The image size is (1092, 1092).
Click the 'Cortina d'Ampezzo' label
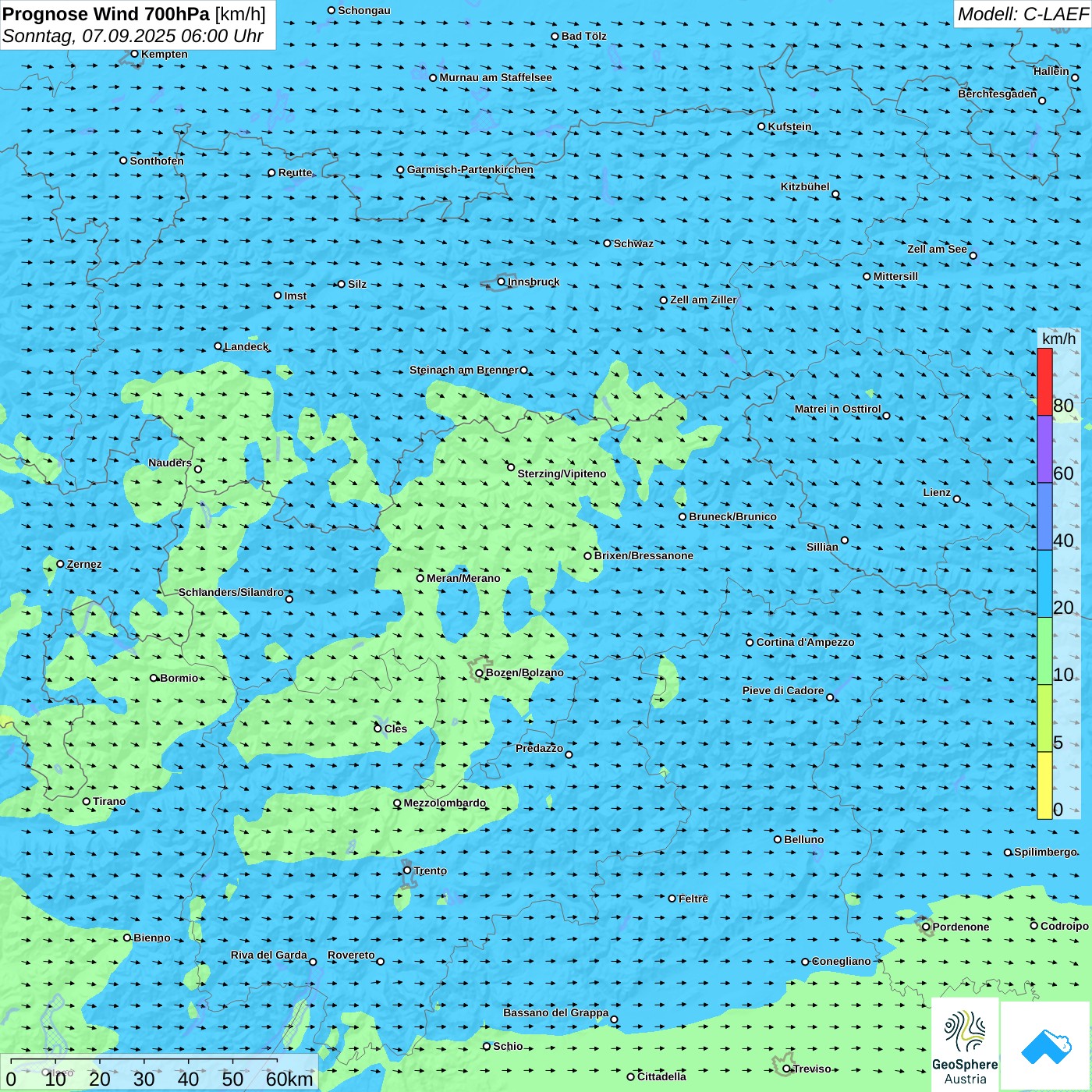point(805,642)
